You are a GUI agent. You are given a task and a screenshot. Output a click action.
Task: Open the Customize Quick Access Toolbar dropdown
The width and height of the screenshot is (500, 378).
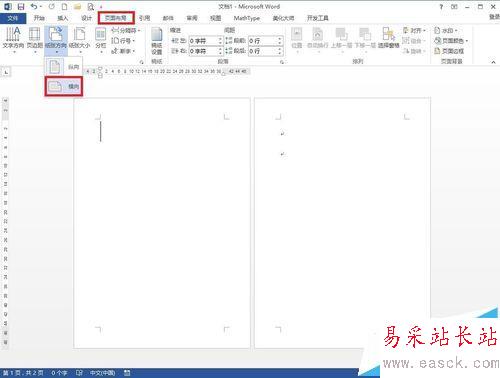pos(101,7)
